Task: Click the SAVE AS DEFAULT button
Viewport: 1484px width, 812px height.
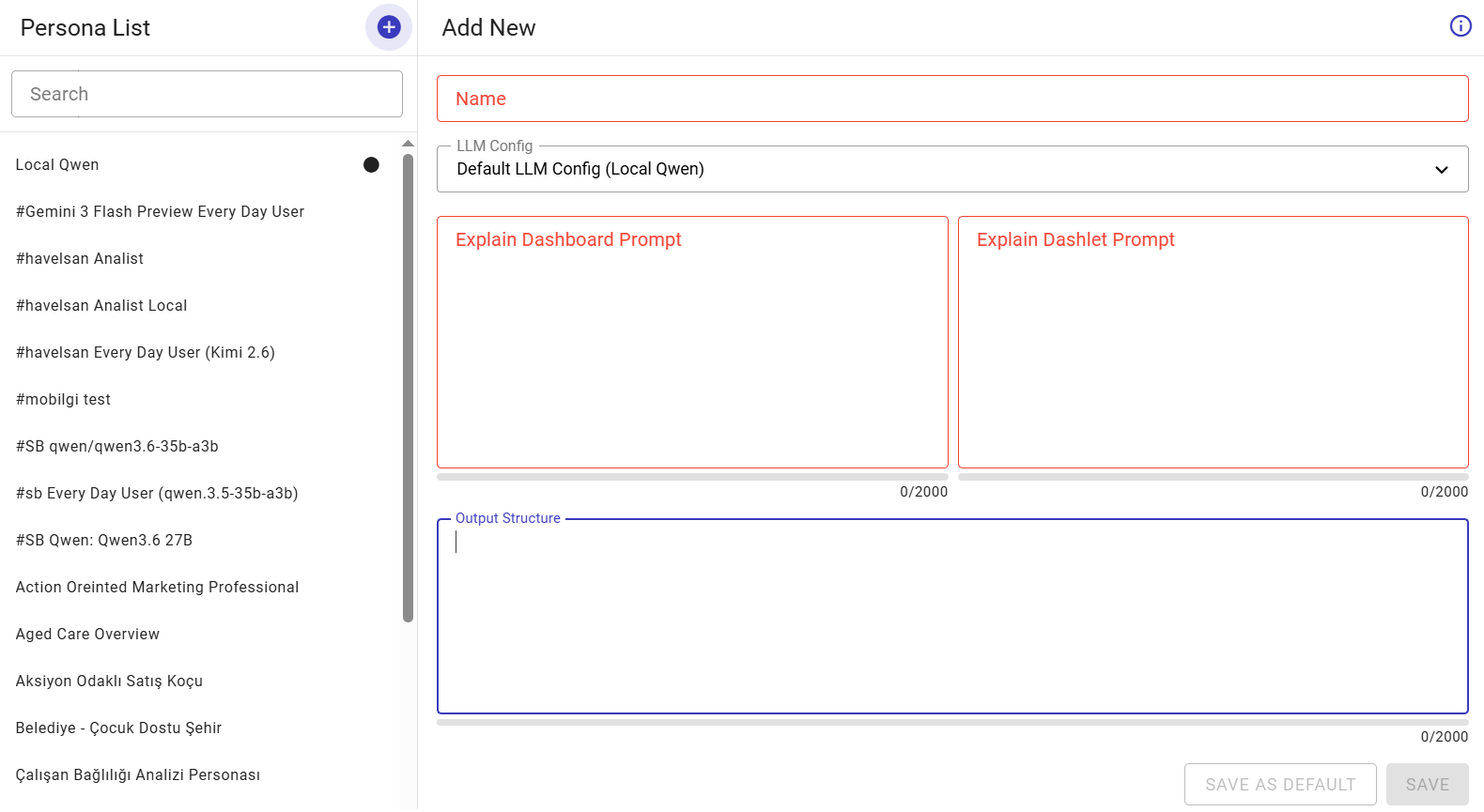Action: pos(1280,785)
